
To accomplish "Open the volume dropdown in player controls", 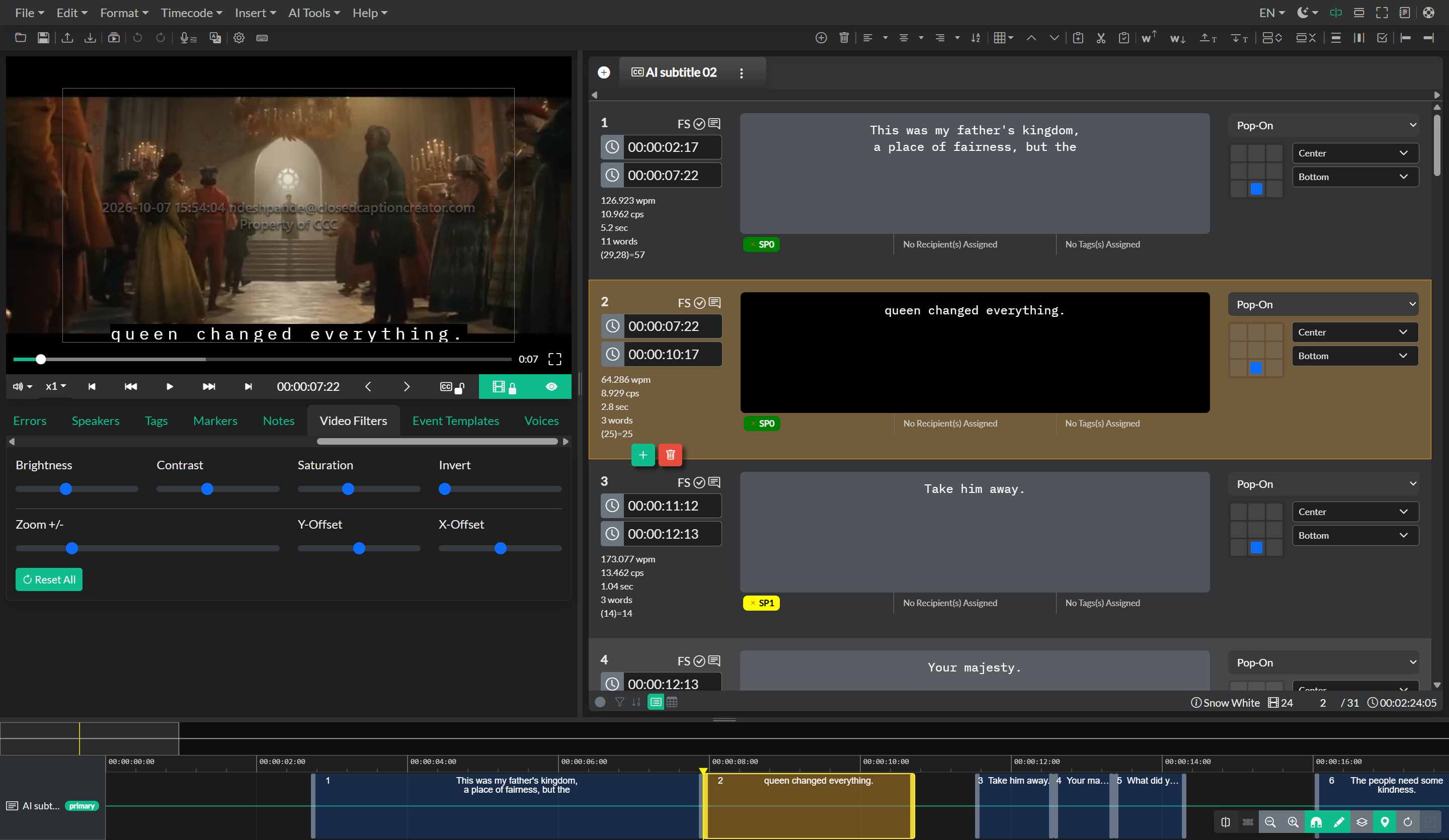I will pyautogui.click(x=23, y=386).
